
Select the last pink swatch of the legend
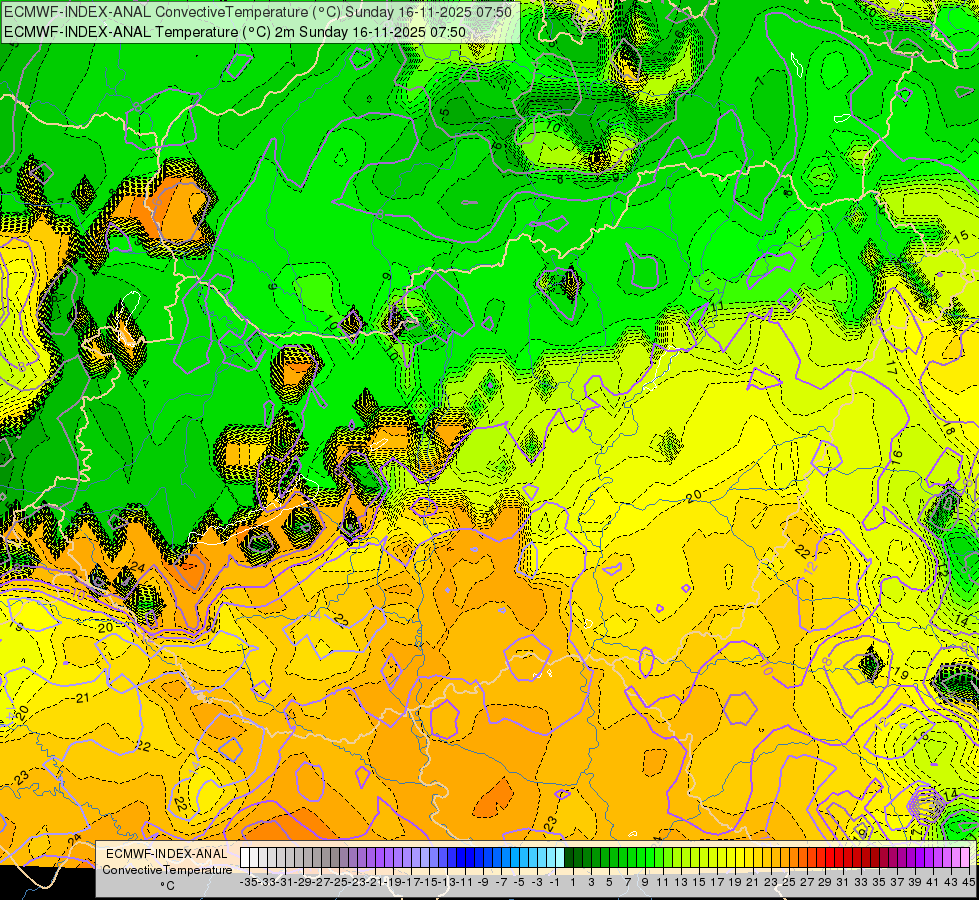965,857
